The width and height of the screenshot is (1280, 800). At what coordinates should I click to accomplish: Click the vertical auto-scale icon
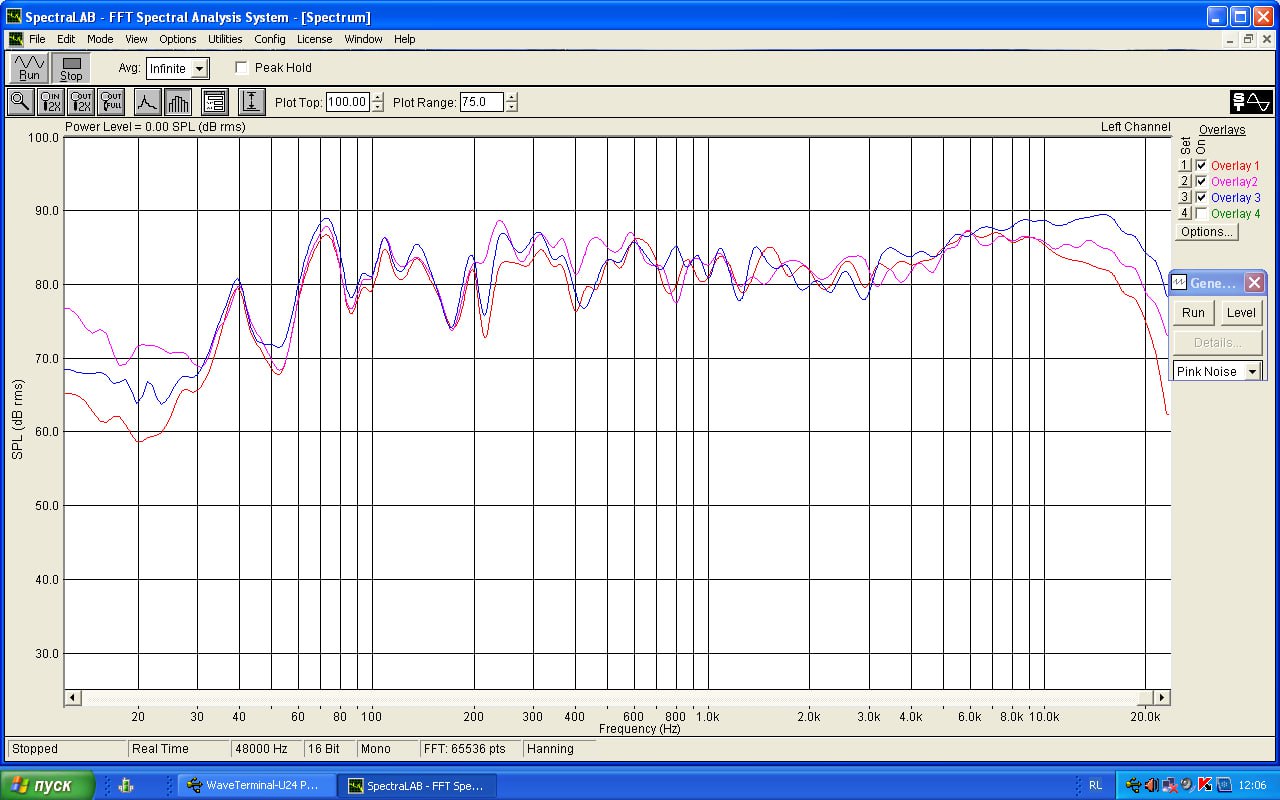coord(251,101)
